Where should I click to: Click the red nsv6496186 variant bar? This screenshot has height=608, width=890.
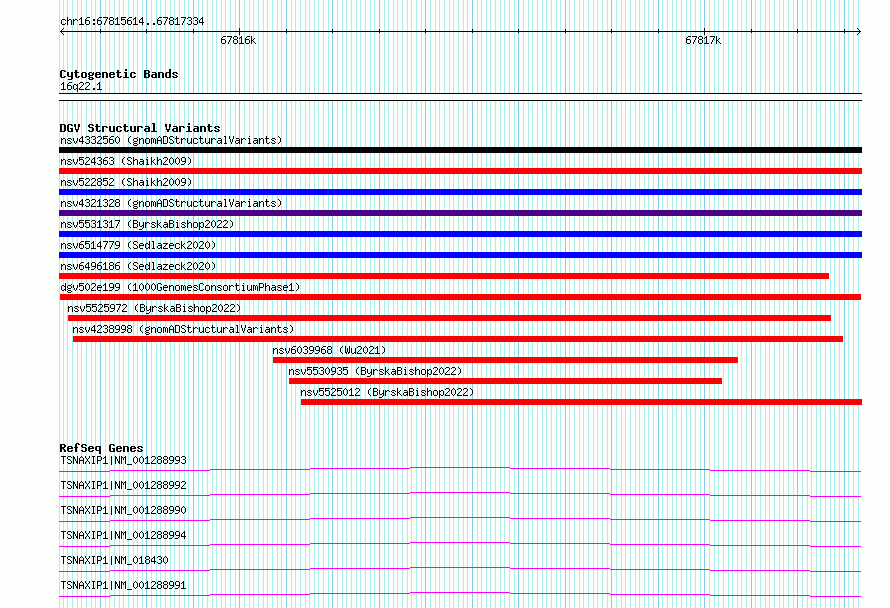coord(444,276)
